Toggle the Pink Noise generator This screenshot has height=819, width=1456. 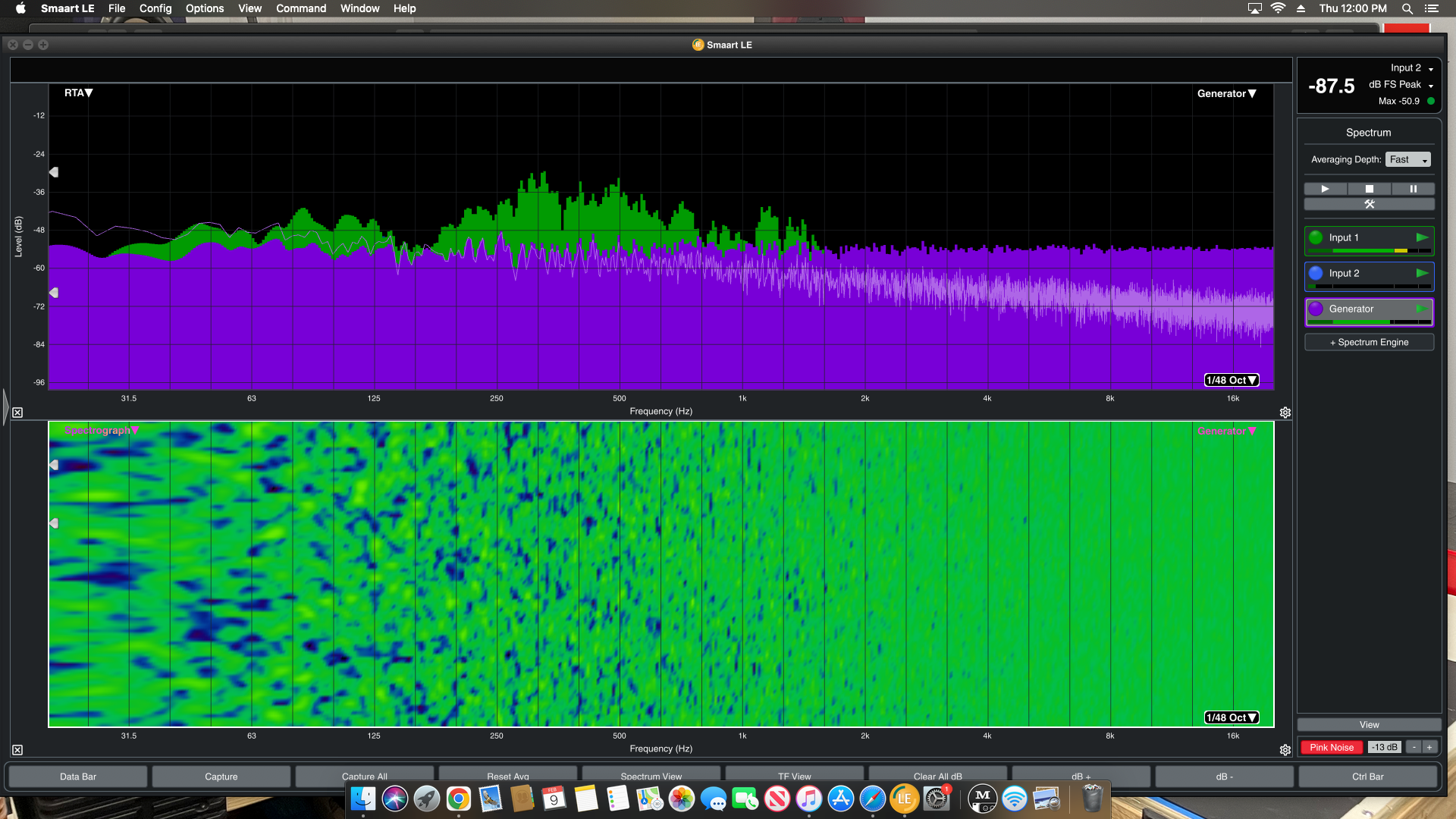tap(1332, 747)
